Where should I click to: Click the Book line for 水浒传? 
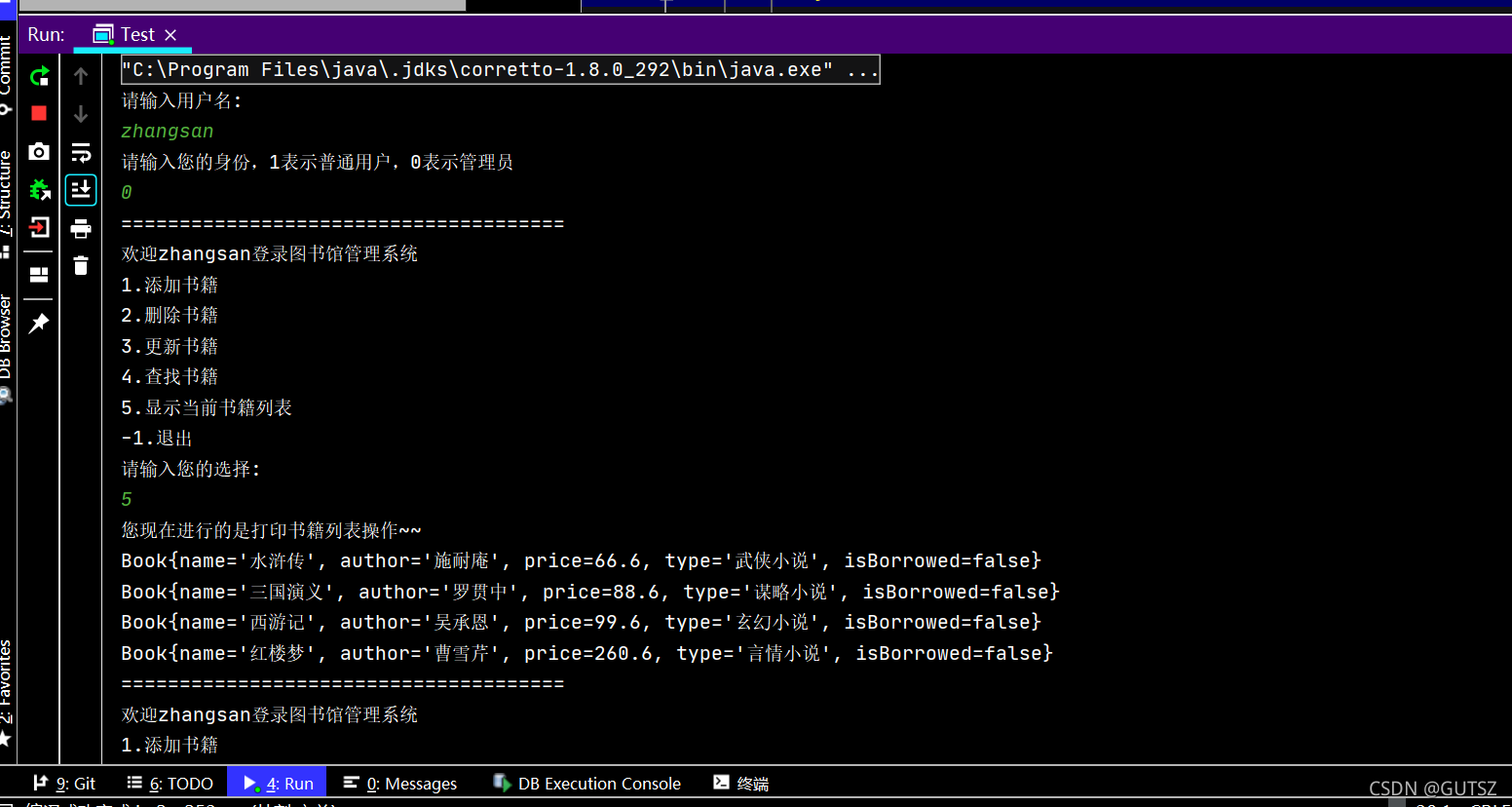pyautogui.click(x=582, y=560)
